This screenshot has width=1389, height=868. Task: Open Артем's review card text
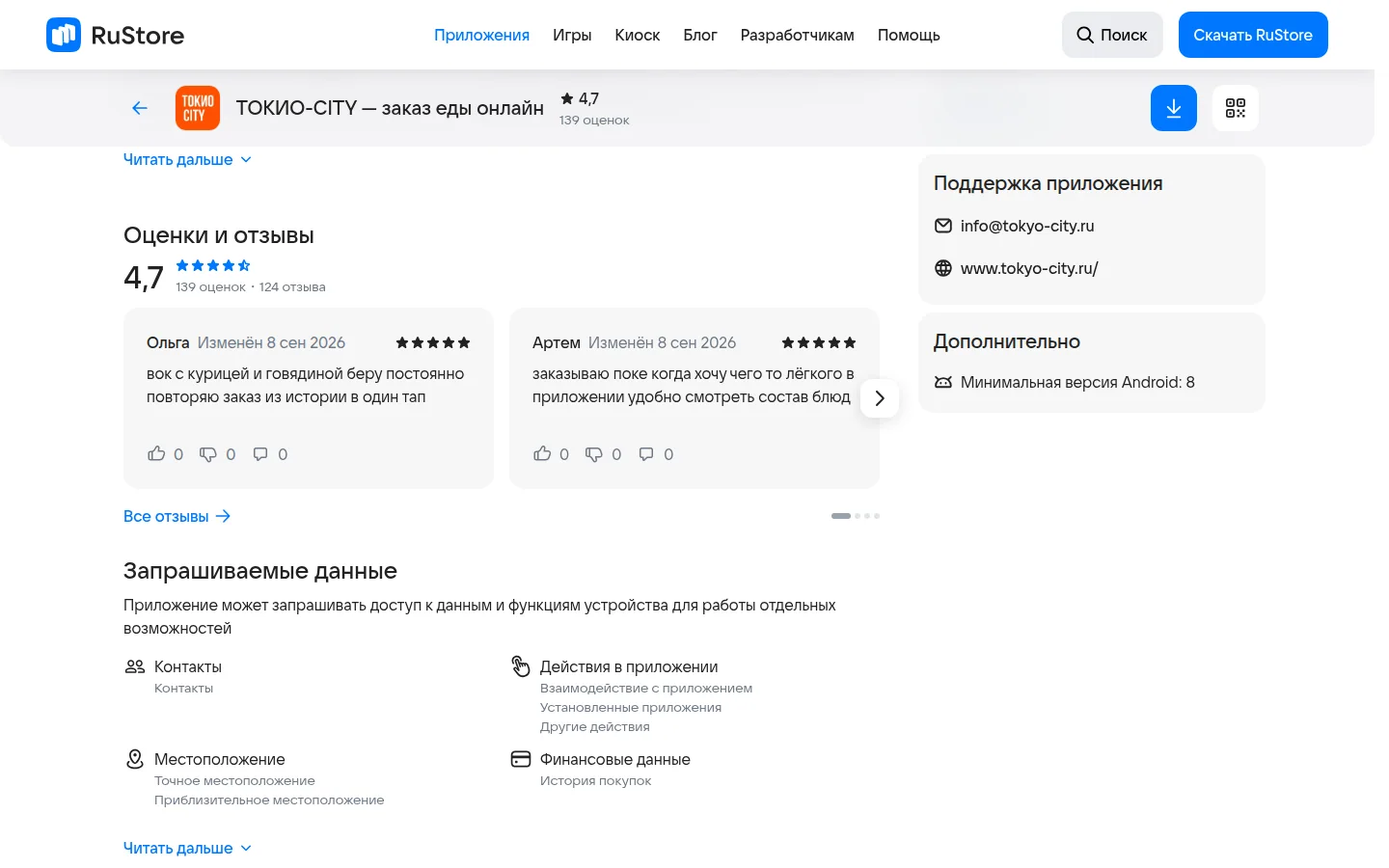(x=693, y=385)
